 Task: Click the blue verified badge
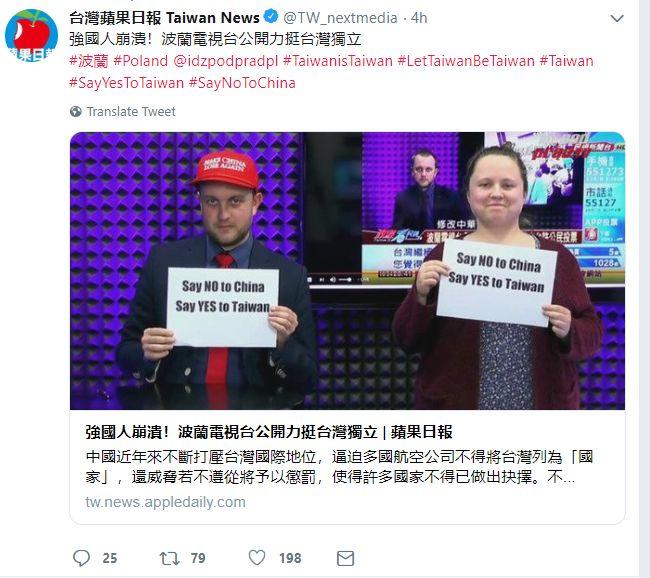tap(271, 17)
